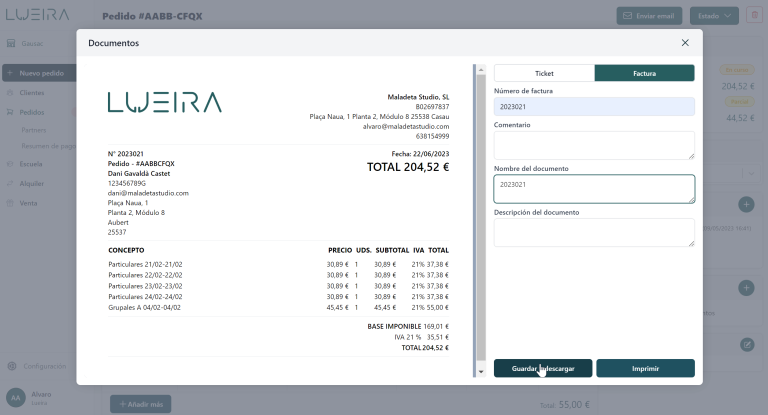Click the edit pencil round icon

pos(746,345)
